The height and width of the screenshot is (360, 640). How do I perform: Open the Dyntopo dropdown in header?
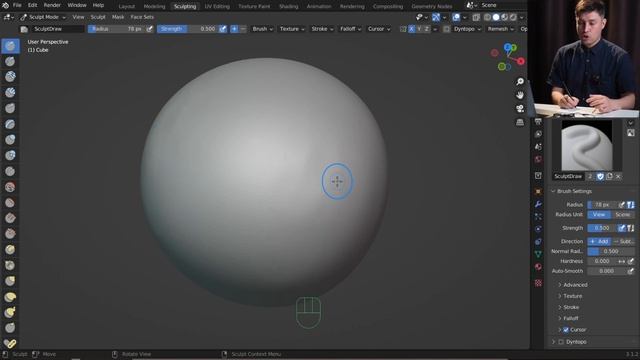click(468, 29)
